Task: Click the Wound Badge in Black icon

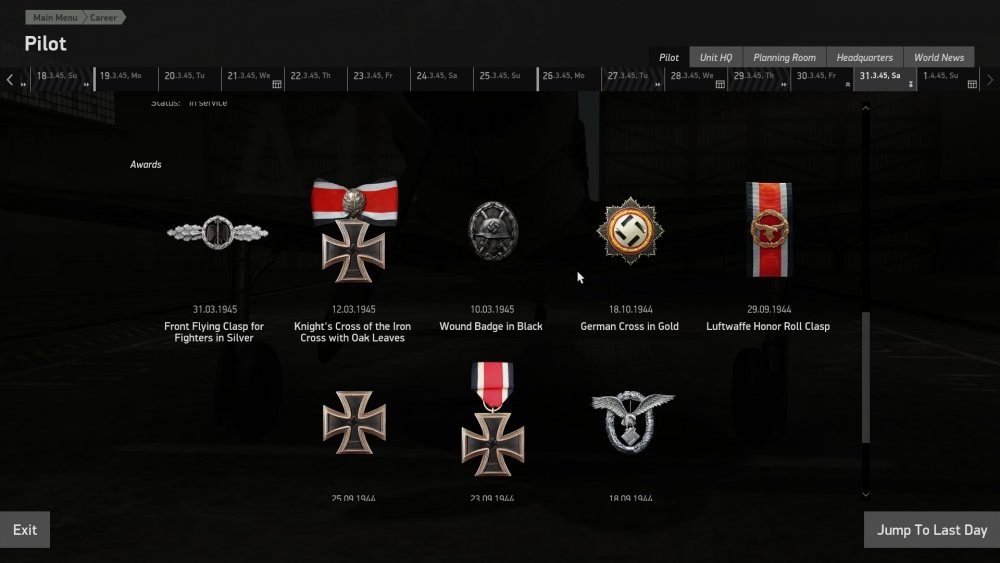Action: pos(492,231)
